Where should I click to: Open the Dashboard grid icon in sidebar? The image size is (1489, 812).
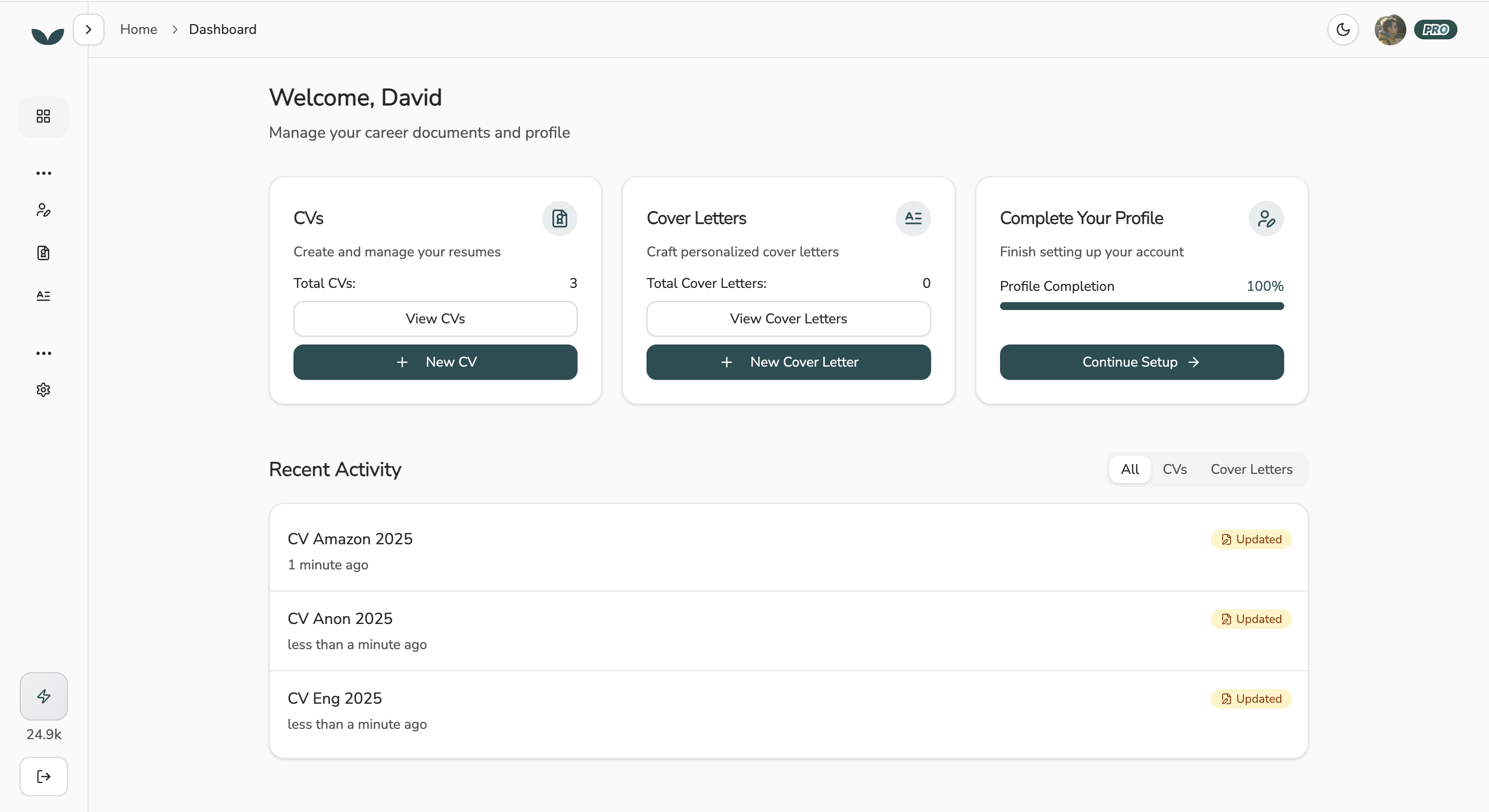[x=43, y=116]
